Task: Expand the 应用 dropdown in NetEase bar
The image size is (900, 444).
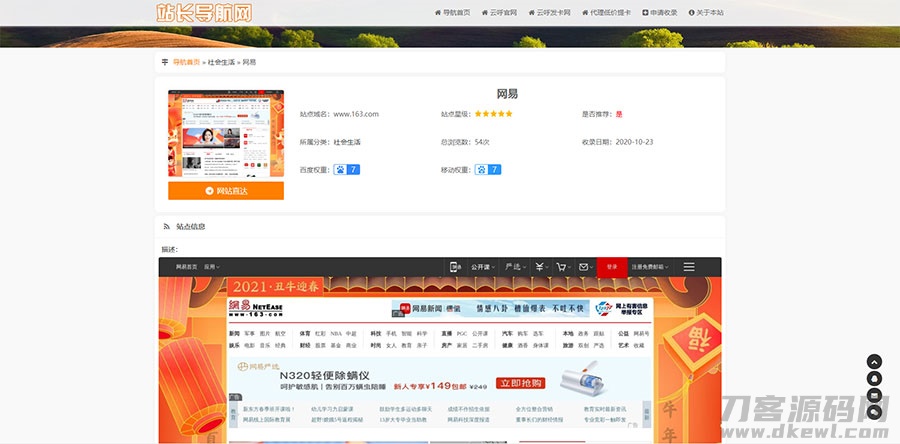Action: coord(212,267)
